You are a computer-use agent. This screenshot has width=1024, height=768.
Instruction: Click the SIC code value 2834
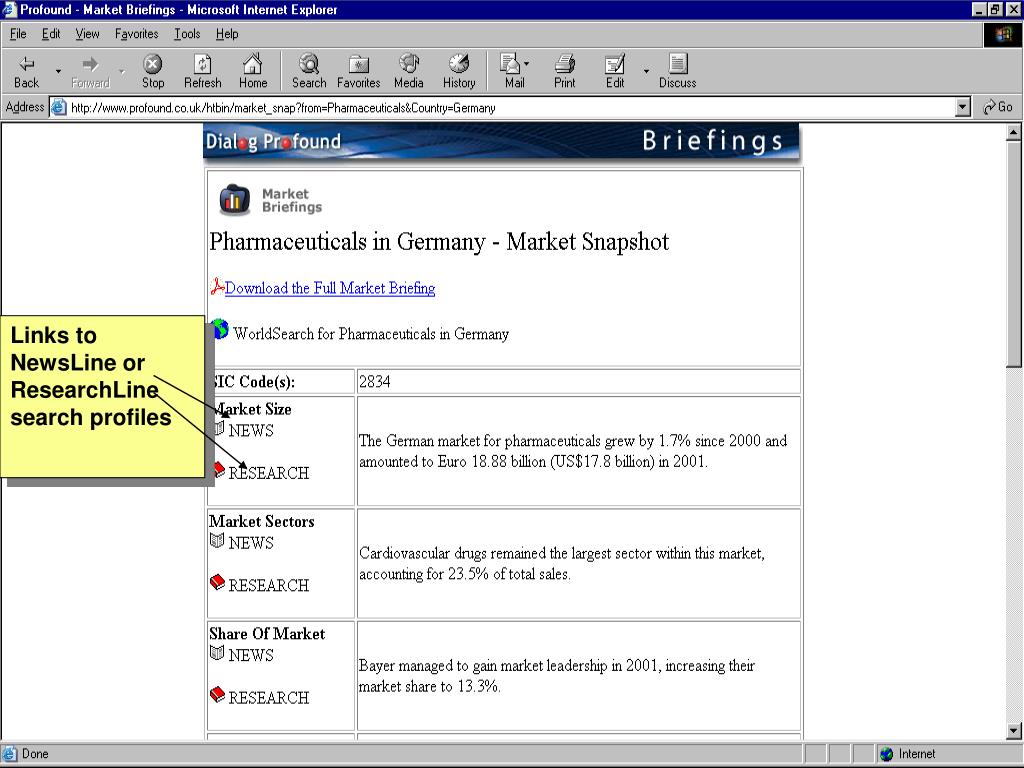pyautogui.click(x=375, y=381)
